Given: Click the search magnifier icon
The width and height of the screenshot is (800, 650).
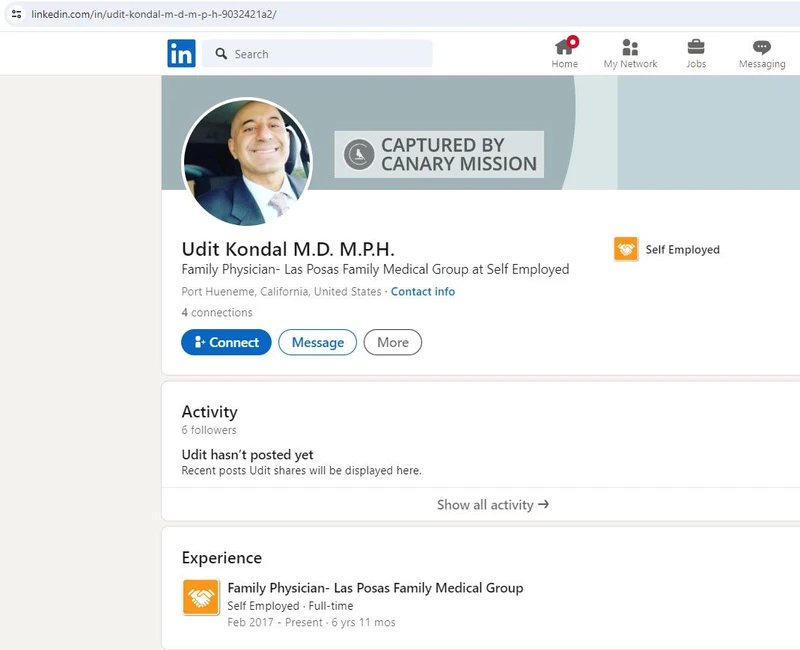Looking at the screenshot, I should point(221,54).
